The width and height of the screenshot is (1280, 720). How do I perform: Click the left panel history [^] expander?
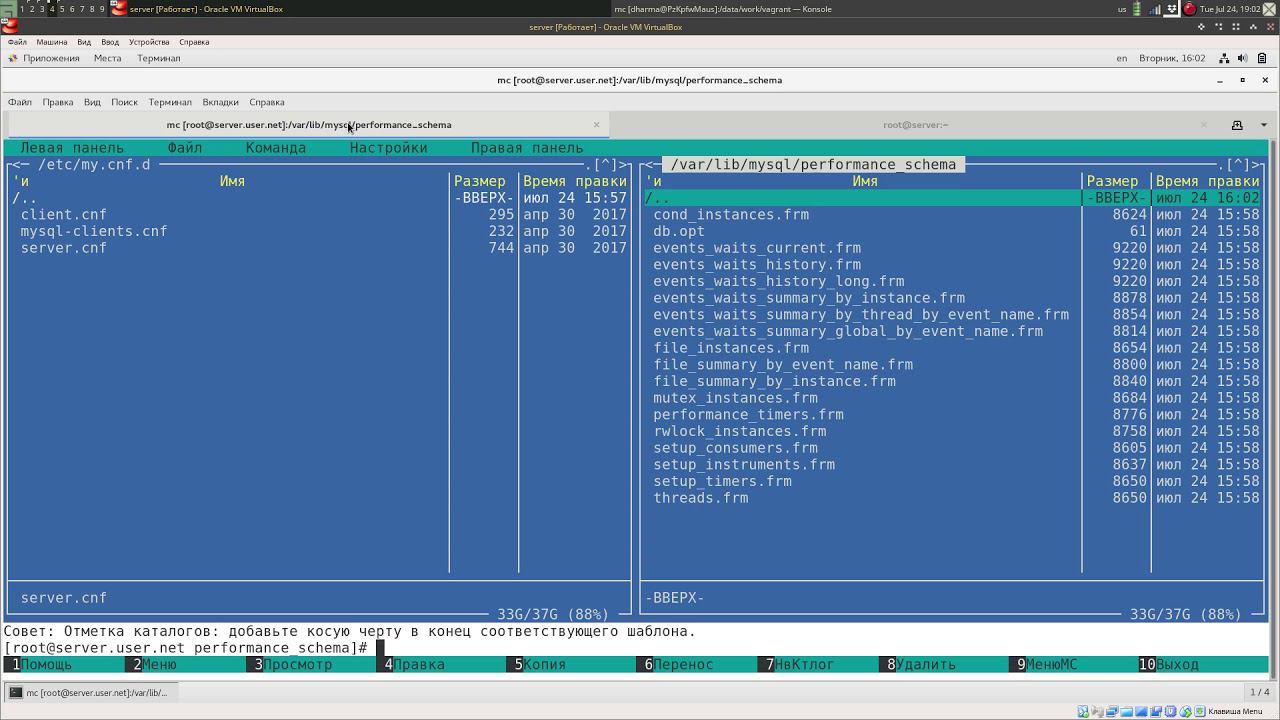click(606, 165)
